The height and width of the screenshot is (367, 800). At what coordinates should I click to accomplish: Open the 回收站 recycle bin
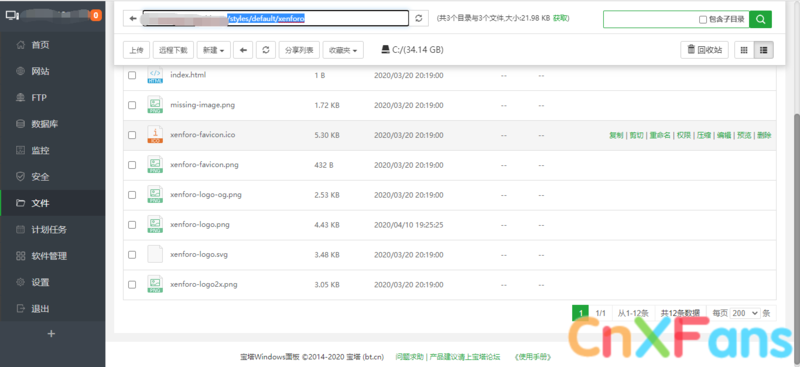(704, 50)
